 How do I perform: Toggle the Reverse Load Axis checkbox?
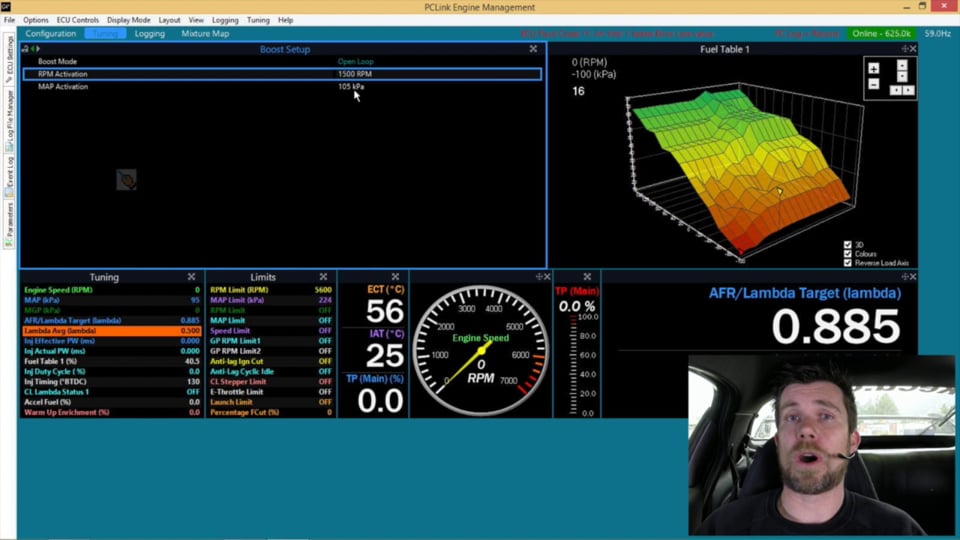(848, 263)
